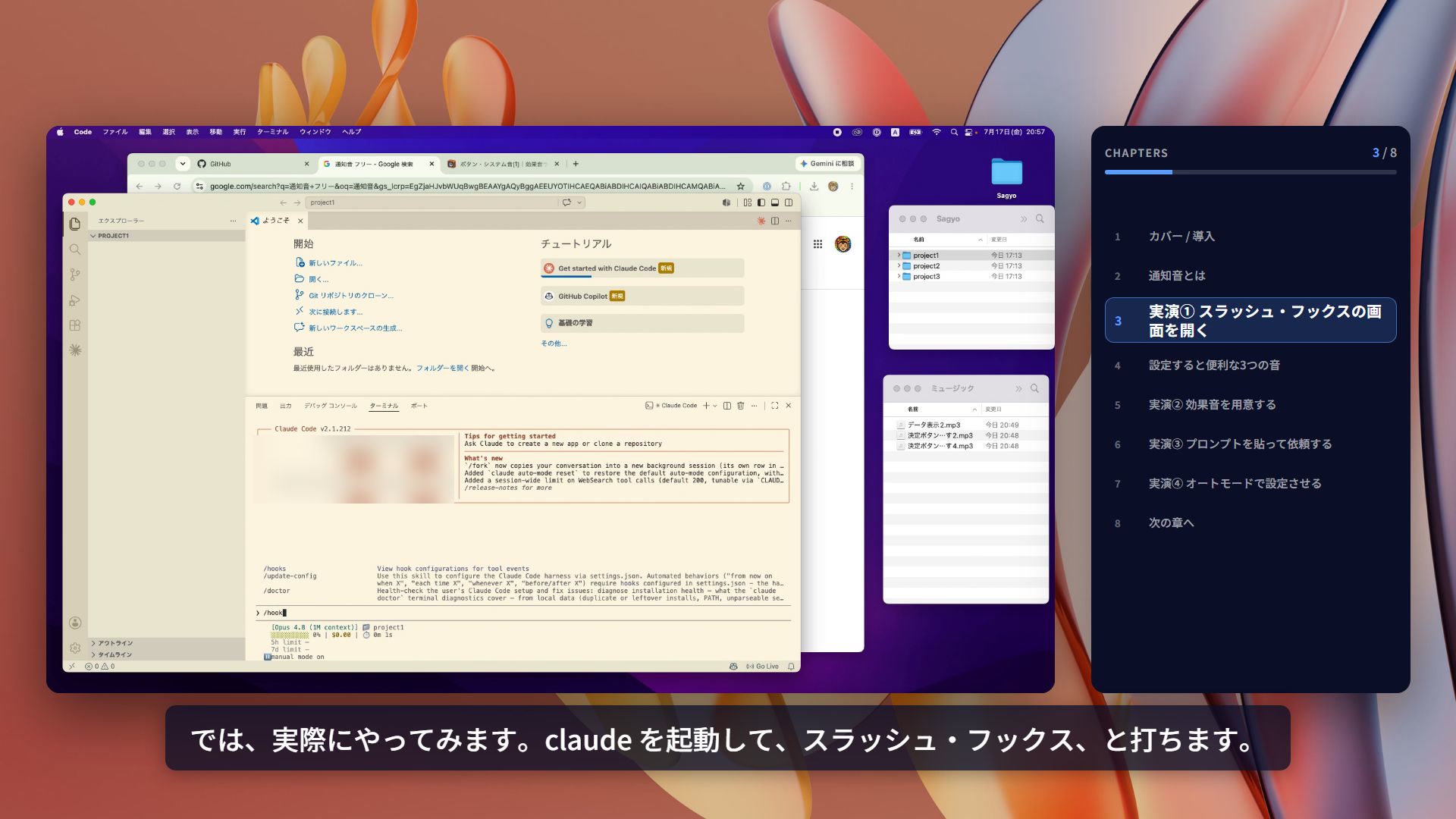Close the terminal panel
This screenshot has height=819, width=1456.
click(789, 406)
